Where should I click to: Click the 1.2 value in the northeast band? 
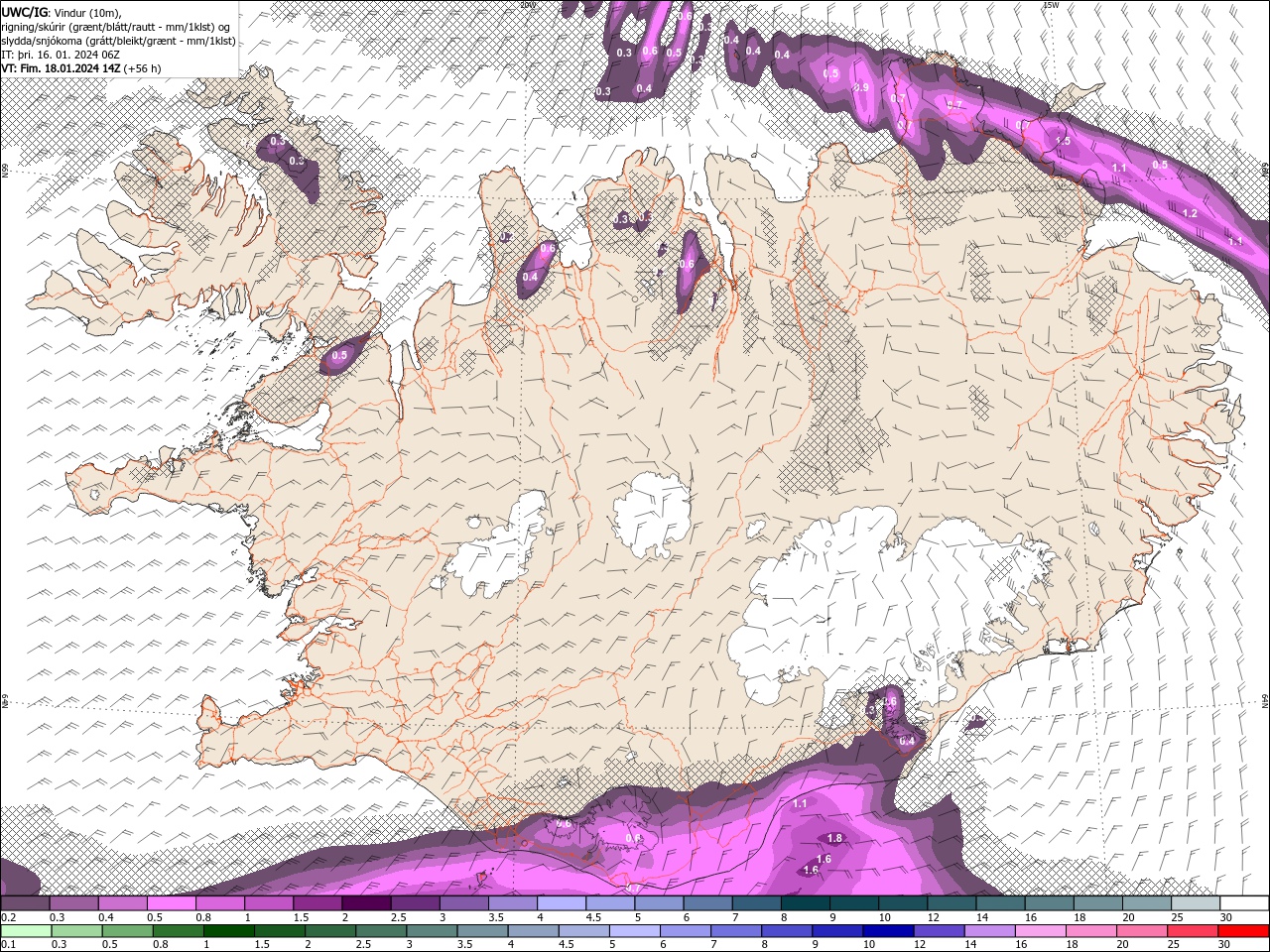tap(1191, 213)
